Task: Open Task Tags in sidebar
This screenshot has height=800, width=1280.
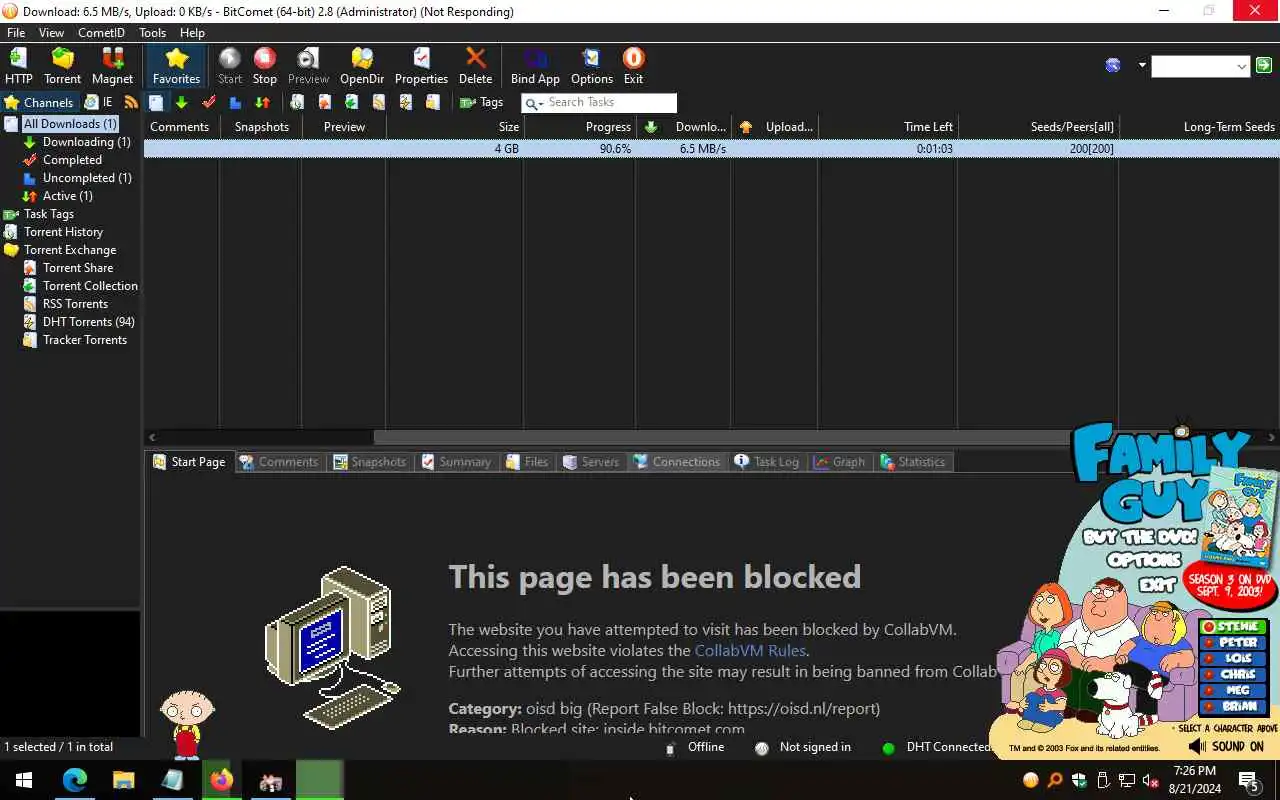Action: click(x=48, y=214)
